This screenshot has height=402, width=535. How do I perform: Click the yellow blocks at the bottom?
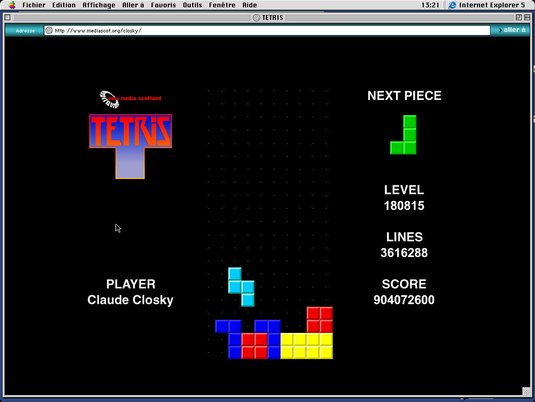[306, 346]
